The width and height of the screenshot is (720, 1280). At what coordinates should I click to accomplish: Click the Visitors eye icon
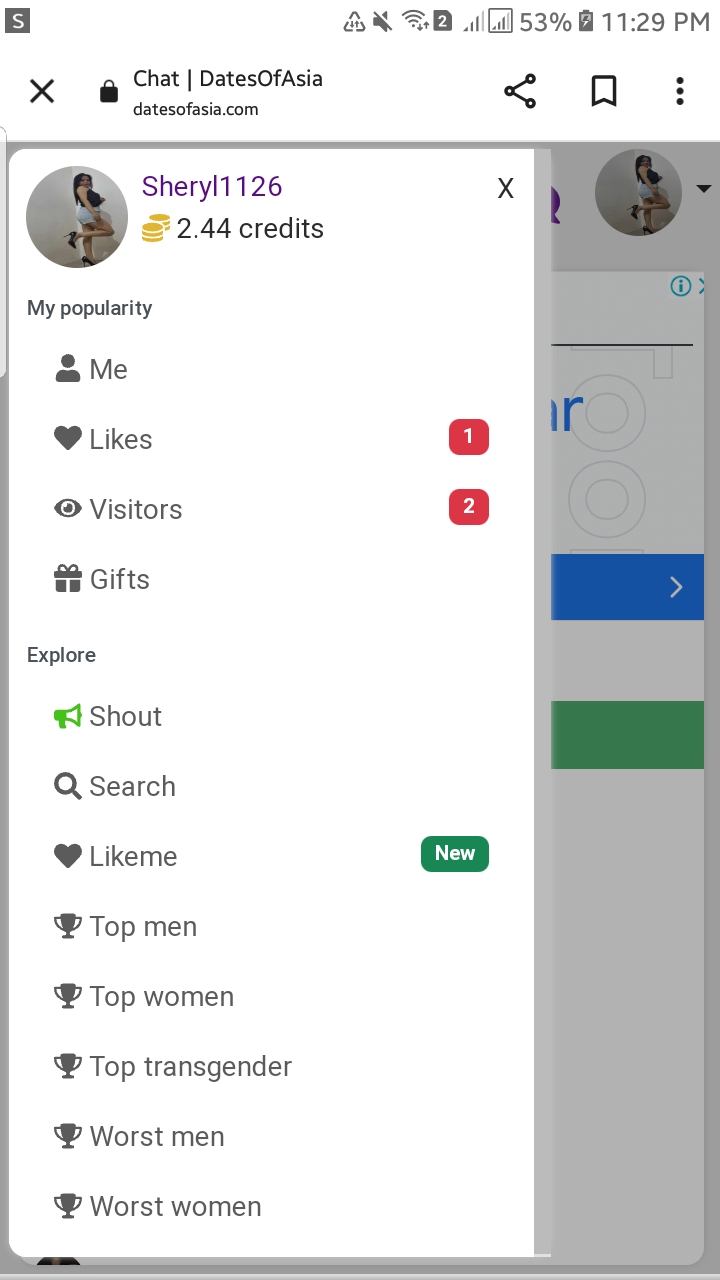(67, 509)
